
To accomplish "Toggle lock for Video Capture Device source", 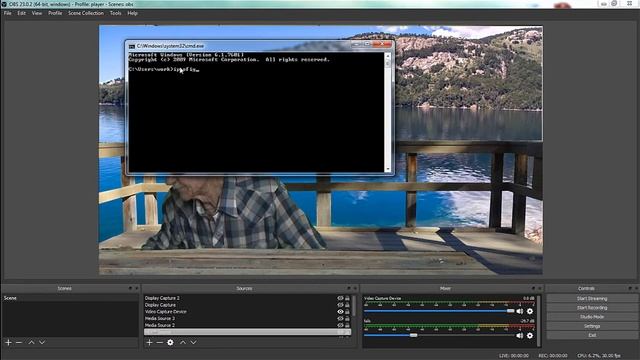I will click(x=347, y=311).
